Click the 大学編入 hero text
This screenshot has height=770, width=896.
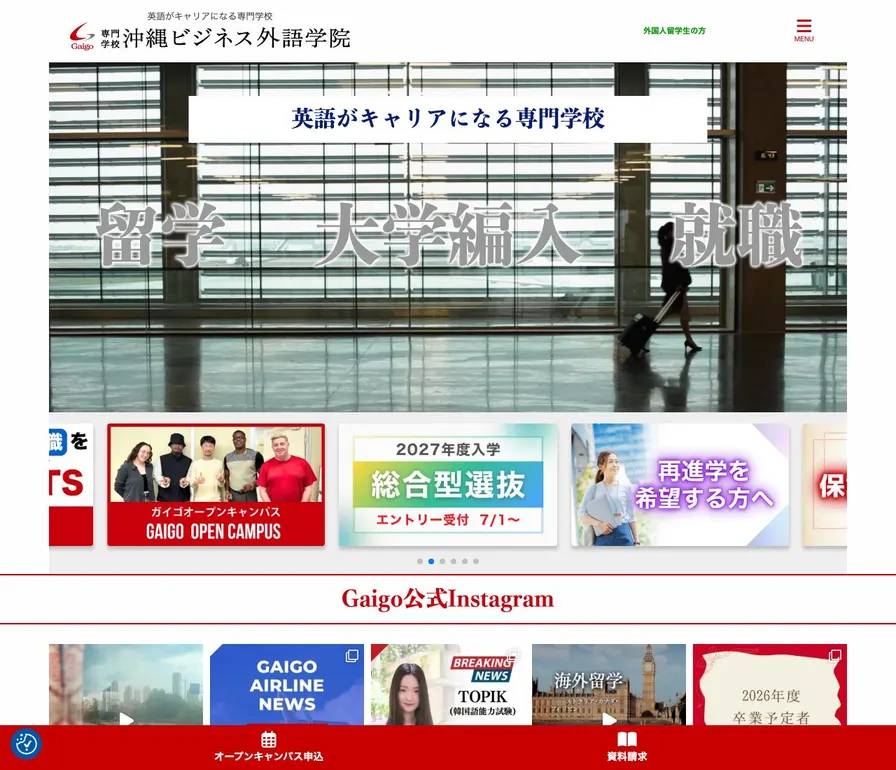click(x=447, y=235)
